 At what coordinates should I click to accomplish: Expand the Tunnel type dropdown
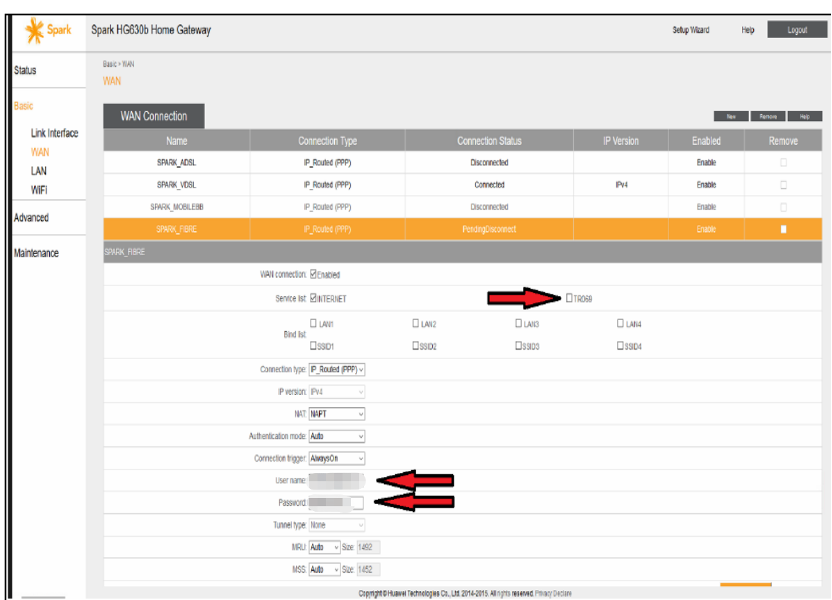(337, 525)
